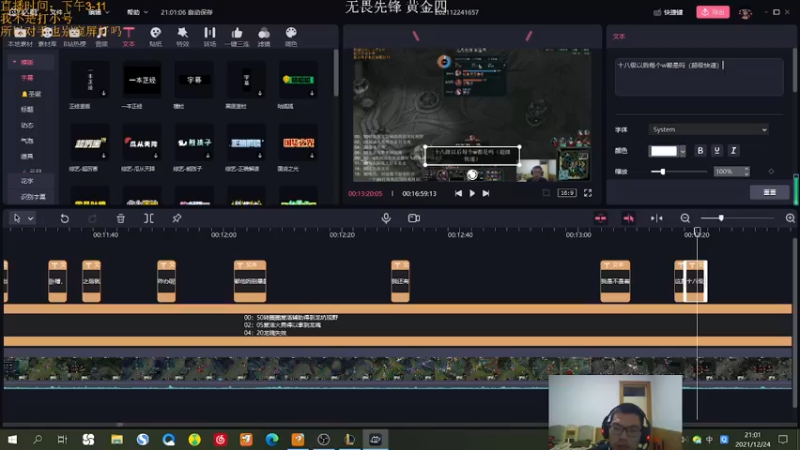Enter fullscreen preview mode
This screenshot has width=800, height=450.
pyautogui.click(x=588, y=193)
